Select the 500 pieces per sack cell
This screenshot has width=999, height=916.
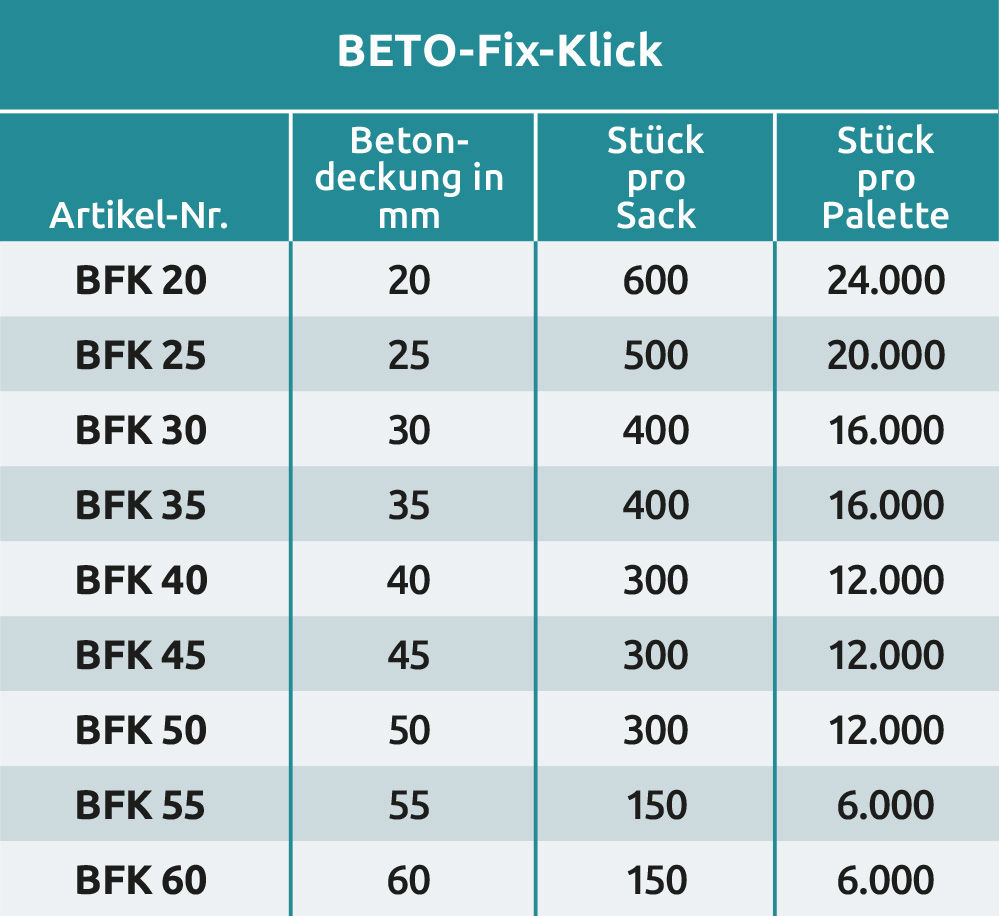tap(655, 356)
